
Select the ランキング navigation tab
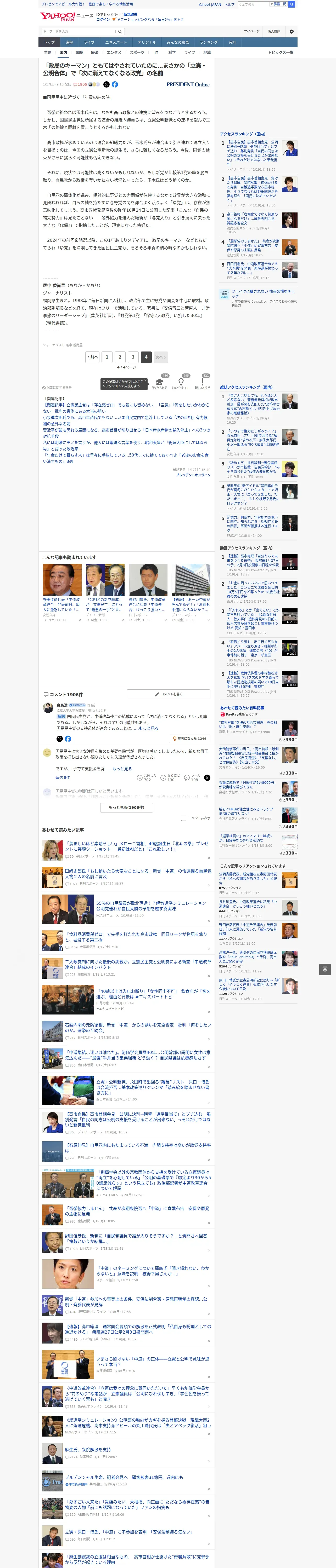(209, 43)
